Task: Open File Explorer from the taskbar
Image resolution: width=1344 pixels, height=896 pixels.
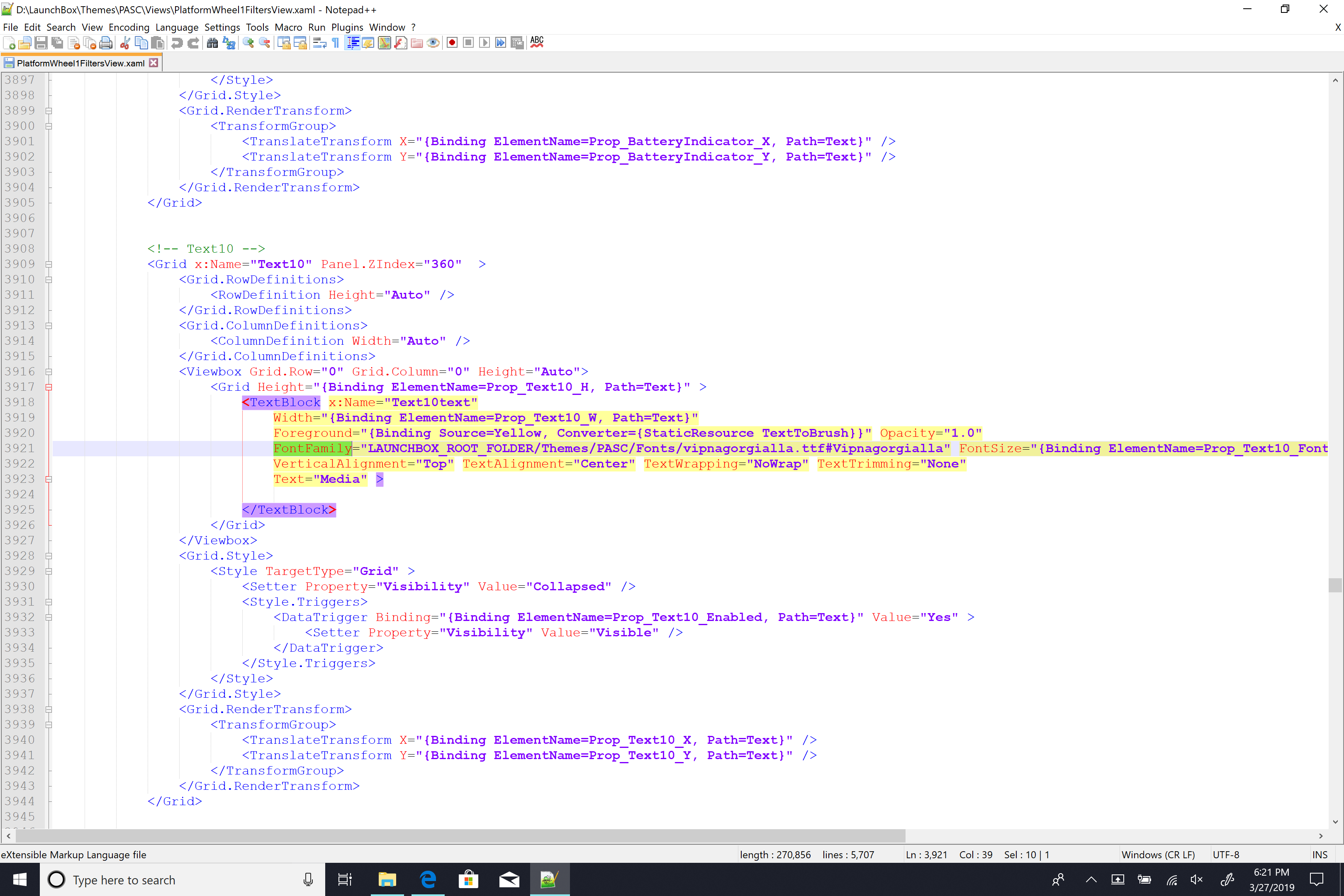Action: [387, 879]
